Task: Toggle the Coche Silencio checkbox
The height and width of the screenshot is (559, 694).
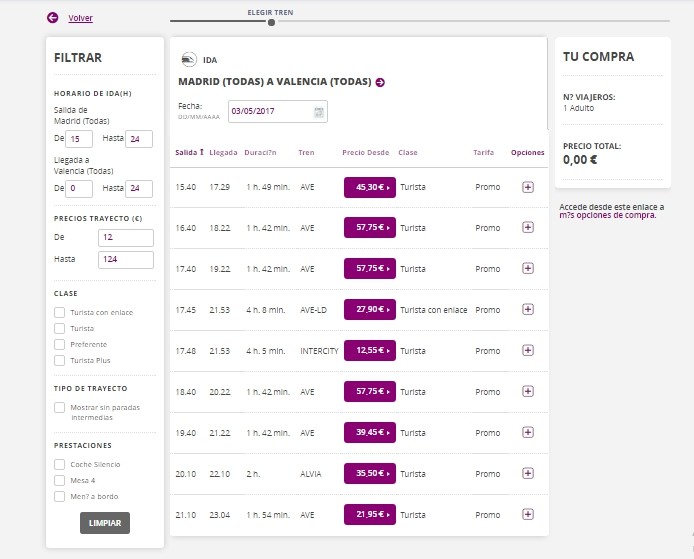Action: [x=60, y=464]
